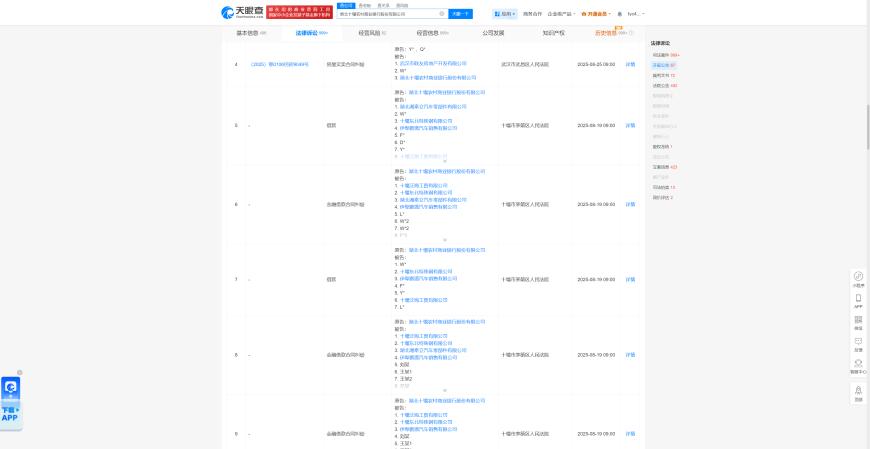
Task: Select the first search-type tab above the search box
Action: point(346,5)
